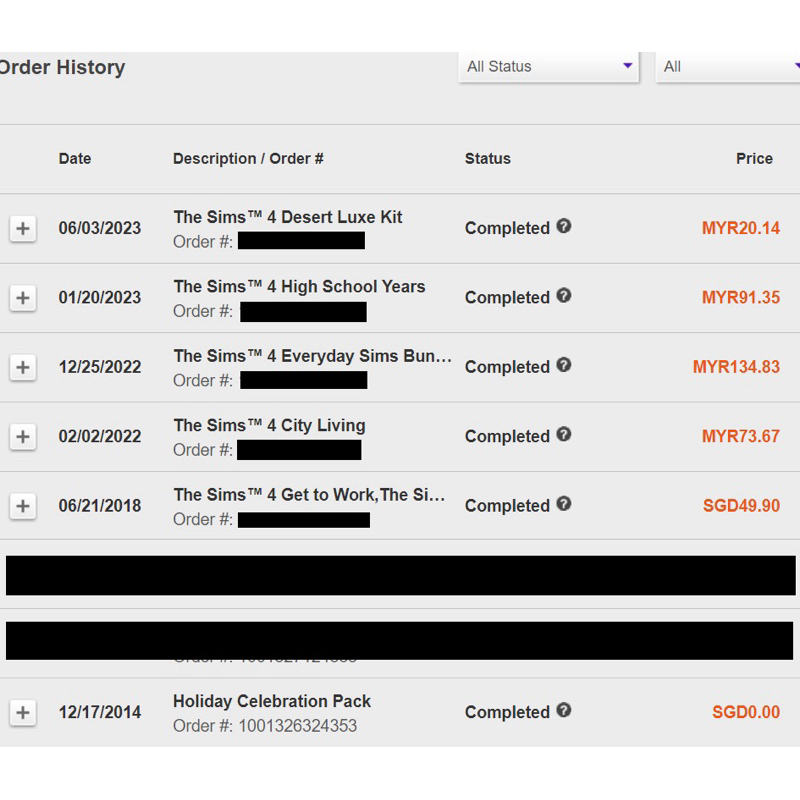The width and height of the screenshot is (800, 800).
Task: Open The Sims 4 High School Years entry
Action: click(x=299, y=287)
